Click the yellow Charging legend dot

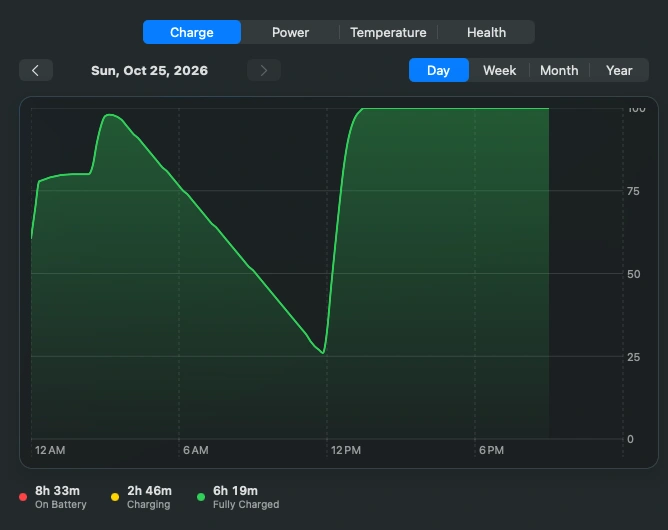point(115,497)
